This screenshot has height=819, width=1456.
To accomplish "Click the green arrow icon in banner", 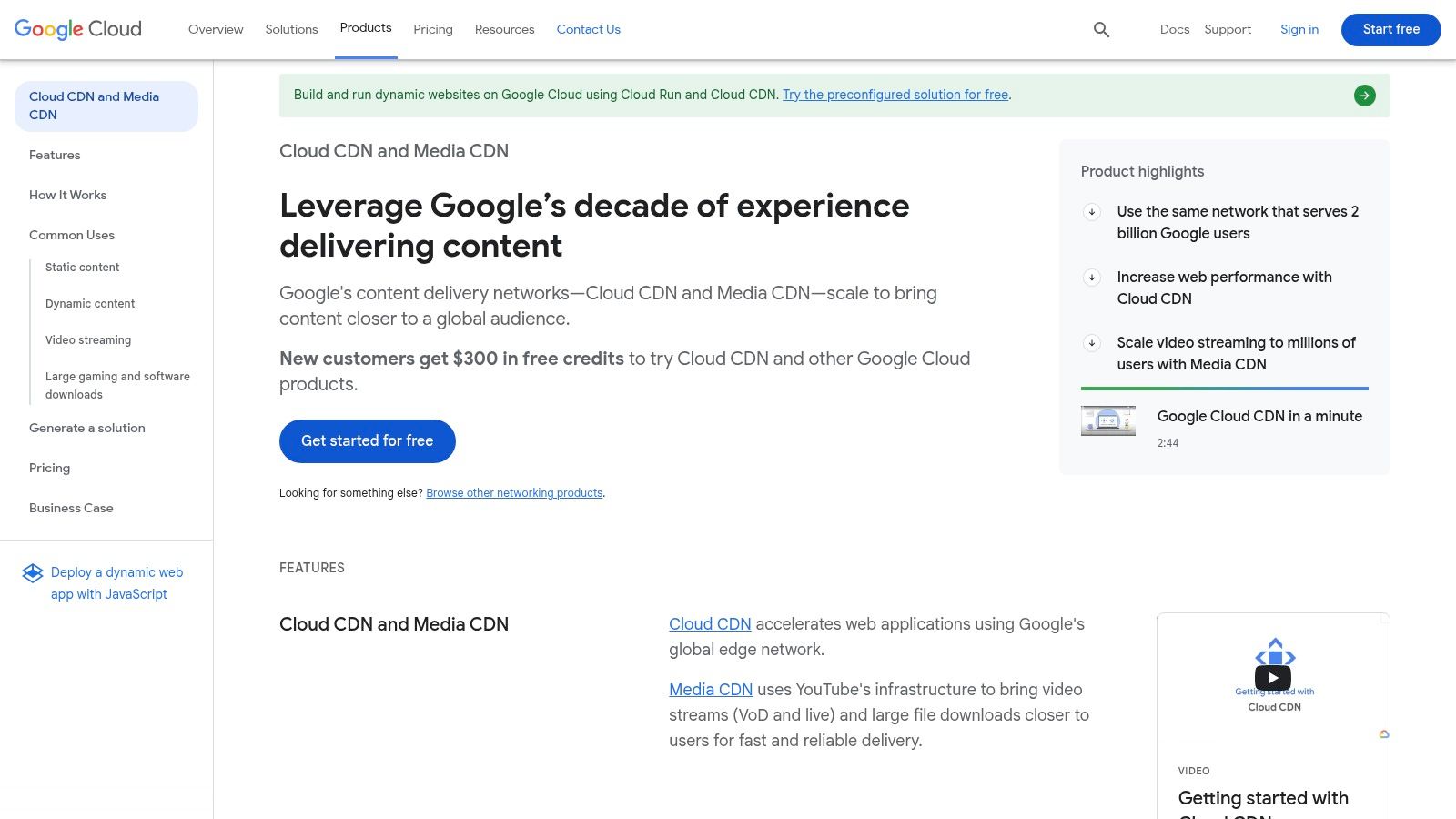I will [1364, 96].
